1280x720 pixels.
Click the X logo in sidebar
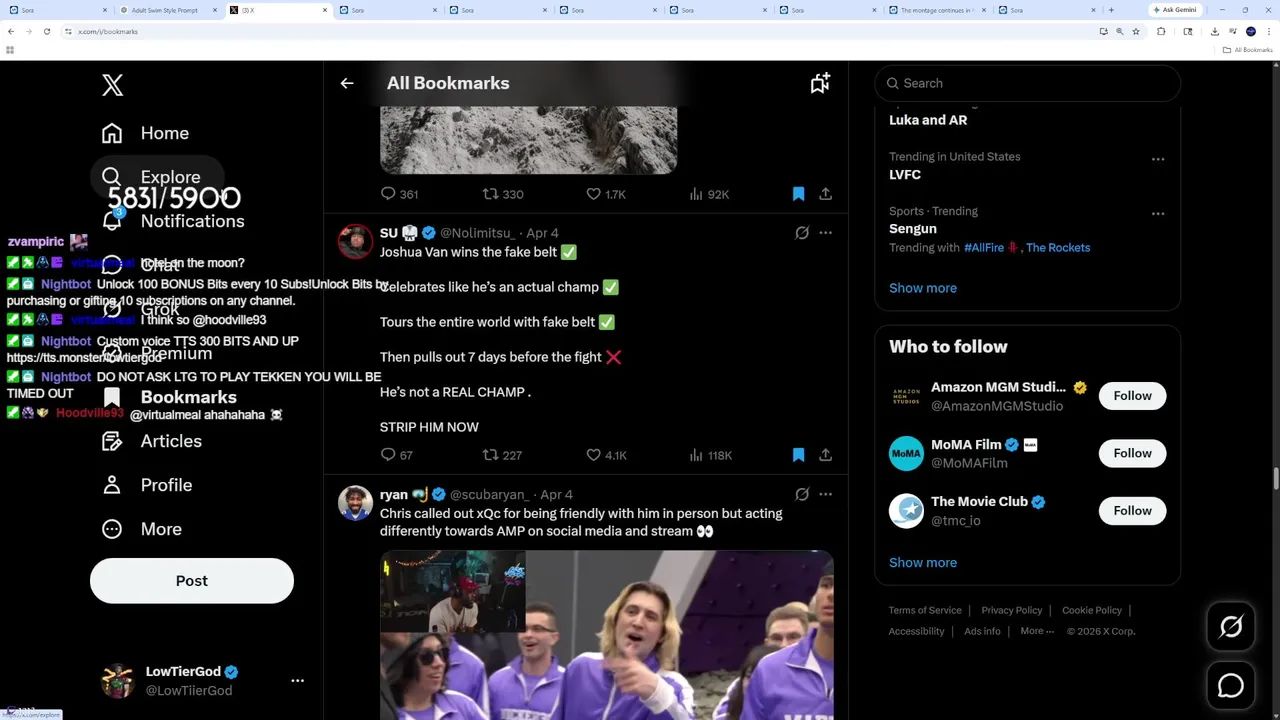112,85
